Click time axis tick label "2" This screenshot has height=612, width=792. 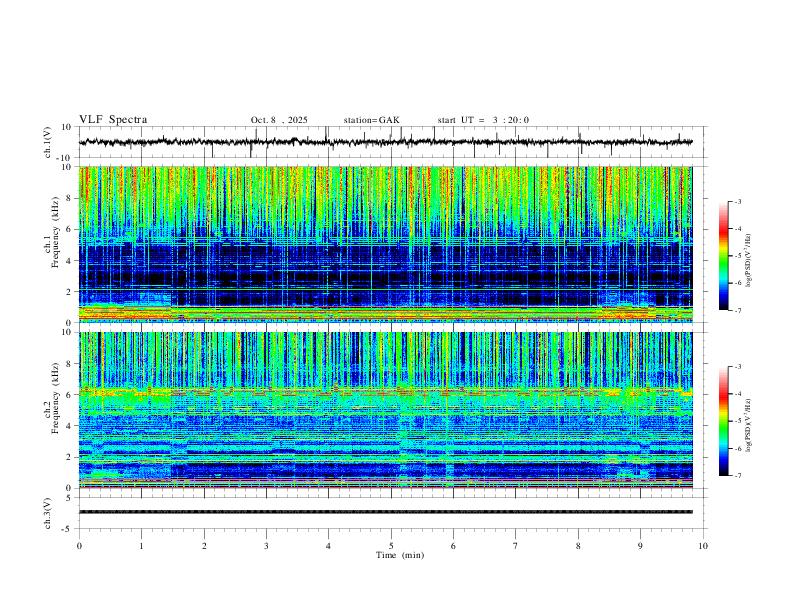(x=204, y=546)
